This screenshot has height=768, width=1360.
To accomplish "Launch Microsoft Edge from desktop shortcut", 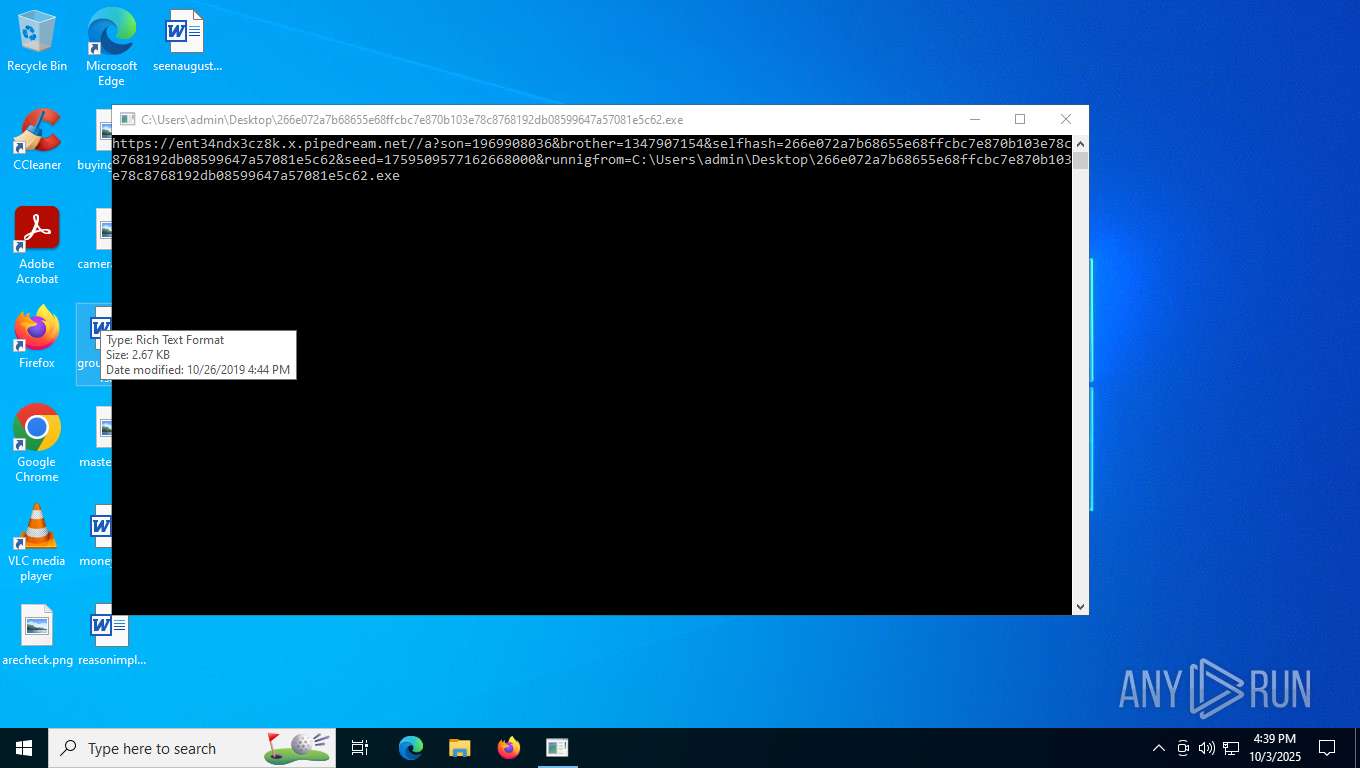I will (x=111, y=47).
